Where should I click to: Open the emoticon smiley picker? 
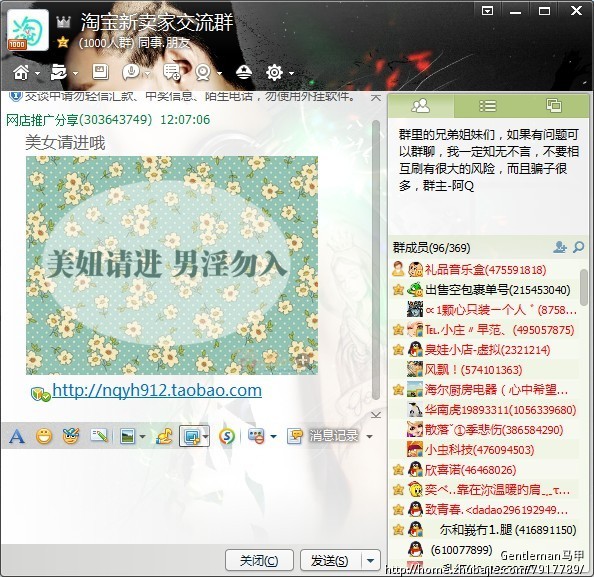[44, 436]
